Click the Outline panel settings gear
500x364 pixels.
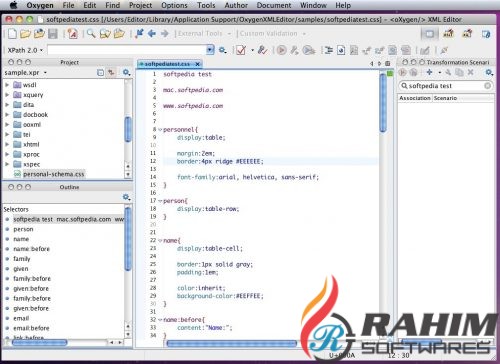click(126, 197)
